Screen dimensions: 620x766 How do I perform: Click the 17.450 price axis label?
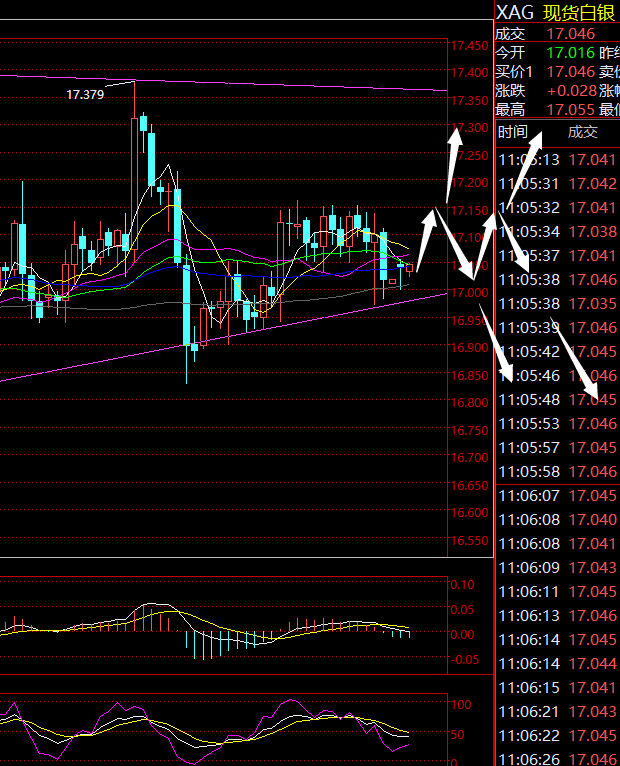pos(469,46)
